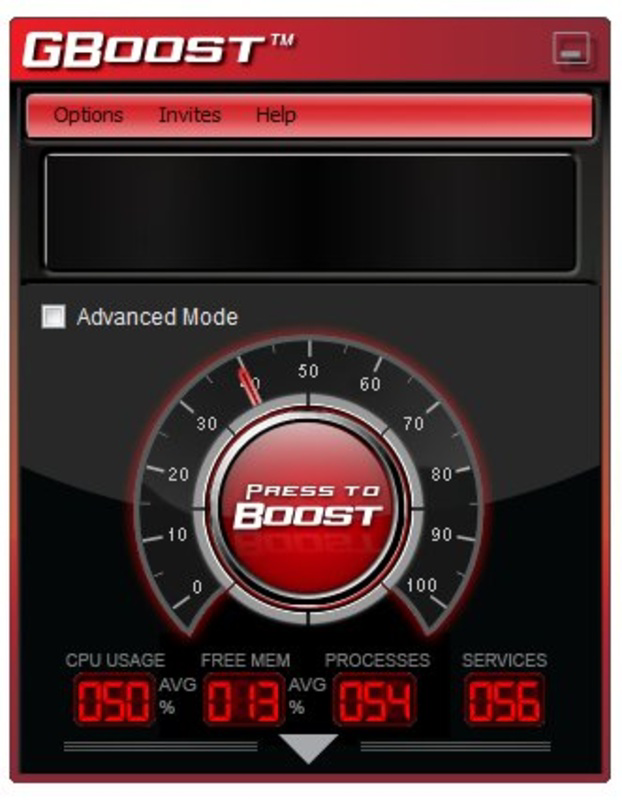Click the GBoost logo title
The image size is (622, 800).
tap(158, 50)
